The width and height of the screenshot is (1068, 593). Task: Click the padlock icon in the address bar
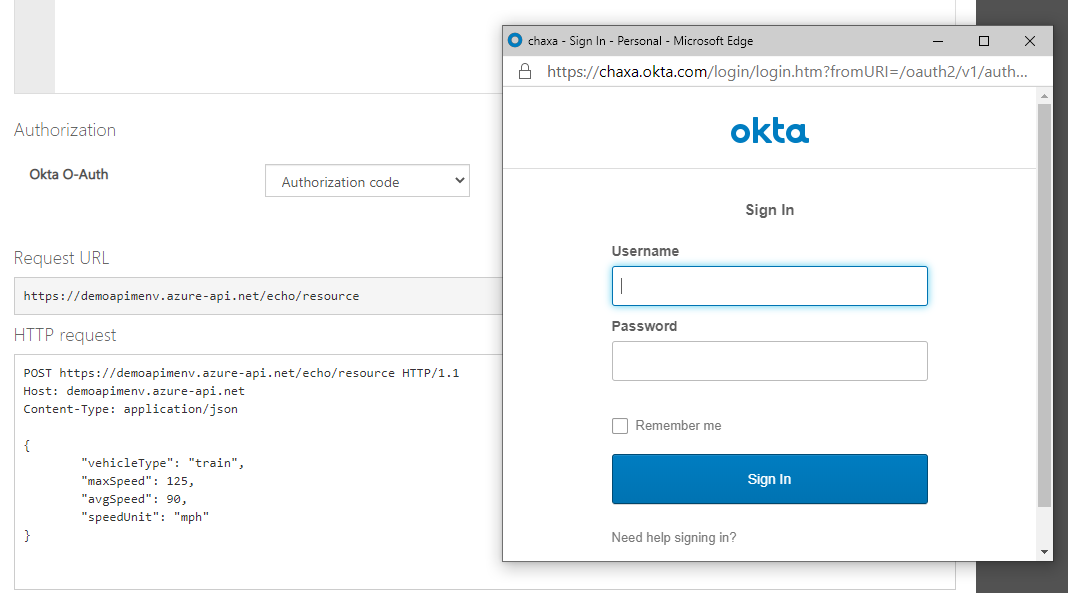pos(524,72)
